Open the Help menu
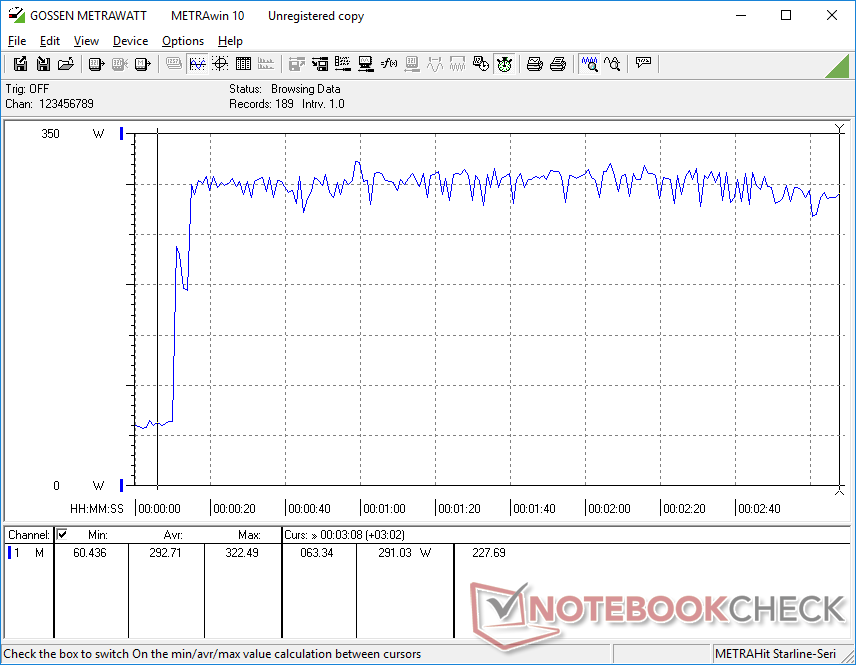The image size is (856, 665). pyautogui.click(x=230, y=41)
